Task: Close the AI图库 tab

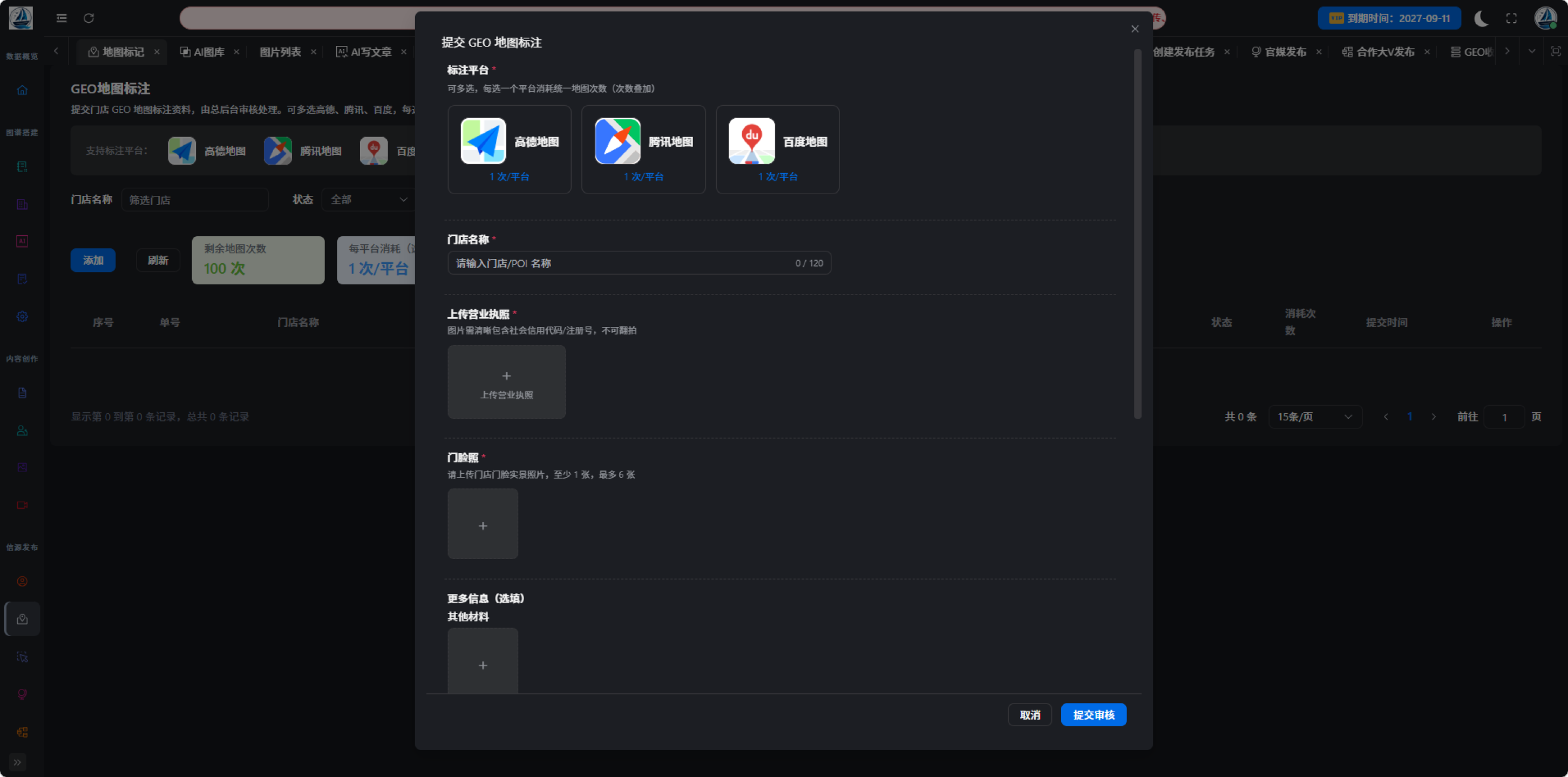Action: tap(236, 52)
